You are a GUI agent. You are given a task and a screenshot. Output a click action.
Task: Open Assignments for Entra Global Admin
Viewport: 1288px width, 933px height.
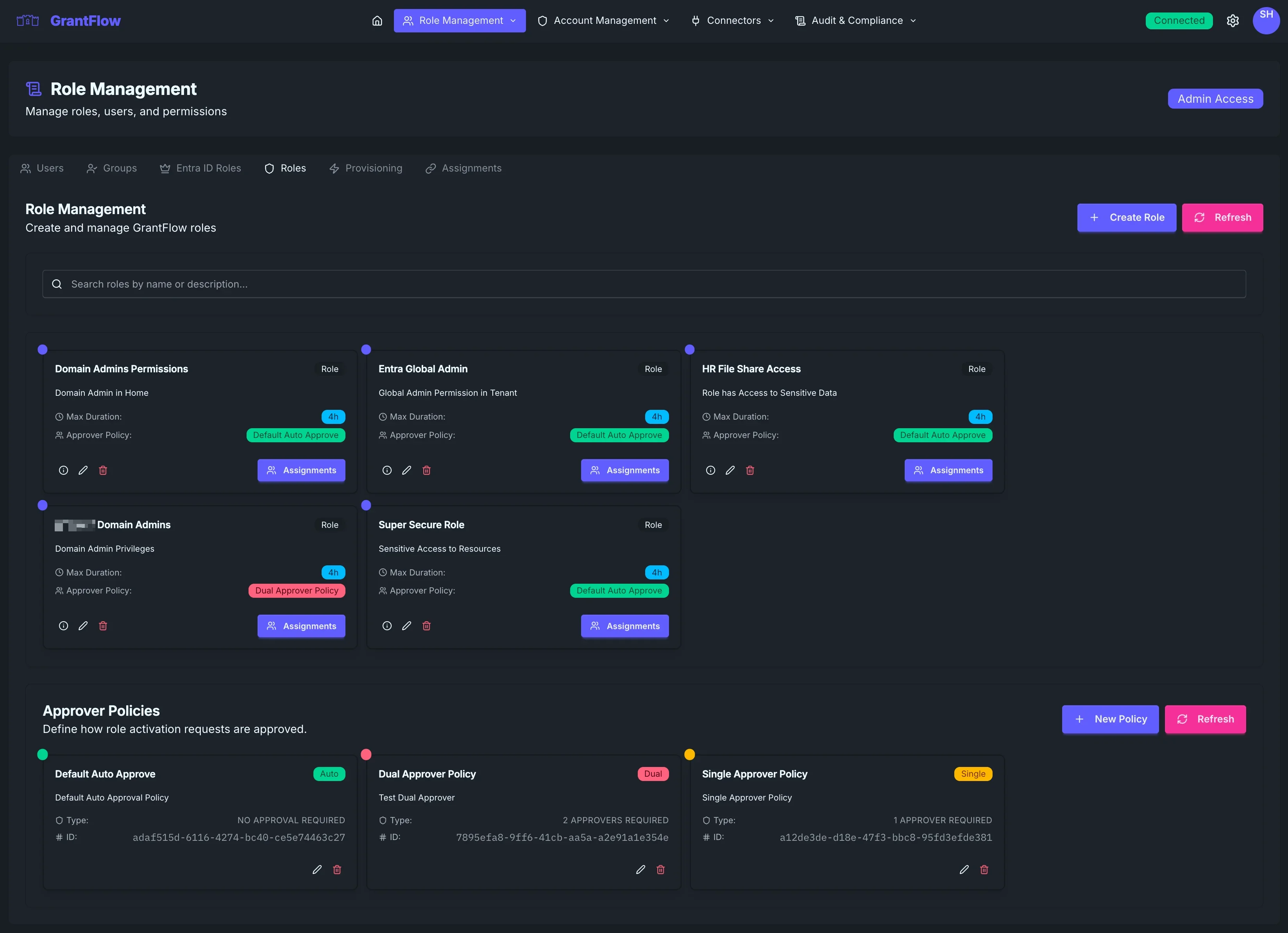tap(625, 470)
